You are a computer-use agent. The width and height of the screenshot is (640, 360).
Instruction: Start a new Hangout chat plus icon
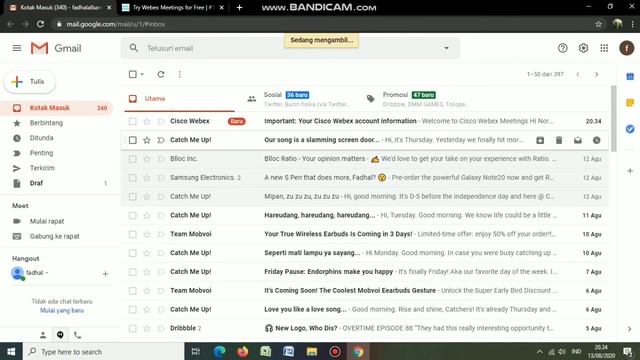[105, 274]
